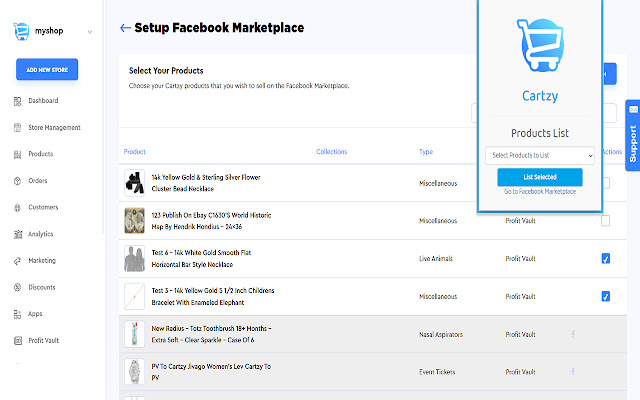Click the Analytics sidebar icon
Viewport: 640px width, 400px height.
[18, 234]
